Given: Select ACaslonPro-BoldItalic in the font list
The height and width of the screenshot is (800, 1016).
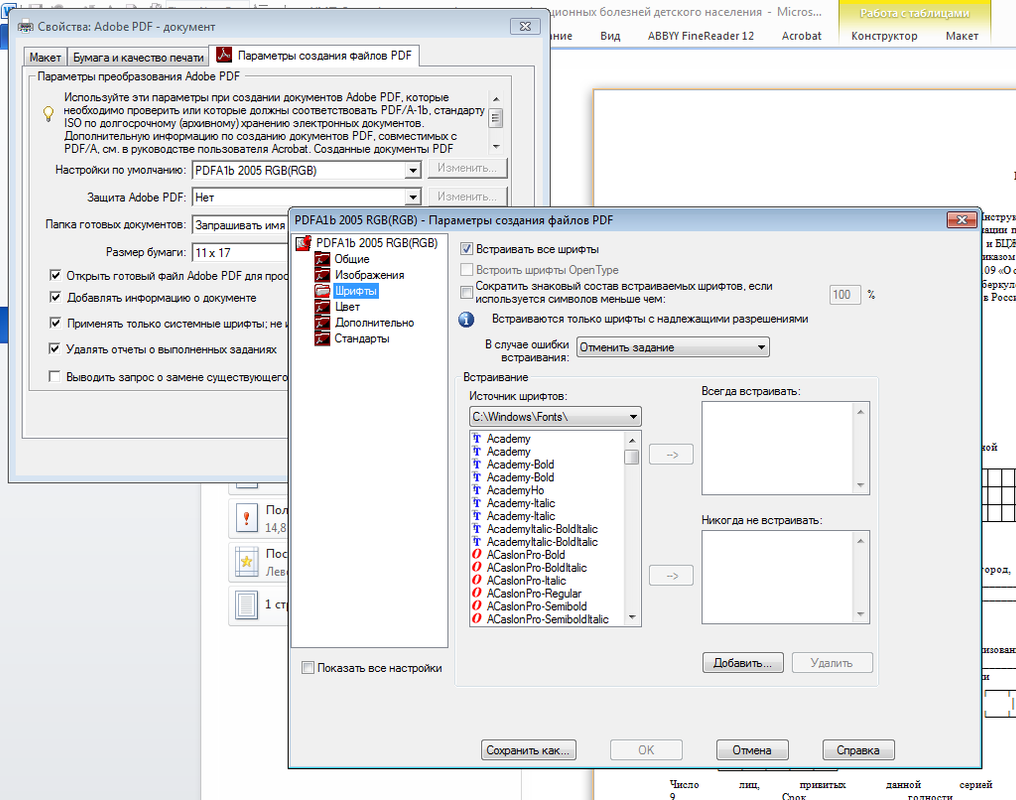Looking at the screenshot, I should pyautogui.click(x=537, y=567).
